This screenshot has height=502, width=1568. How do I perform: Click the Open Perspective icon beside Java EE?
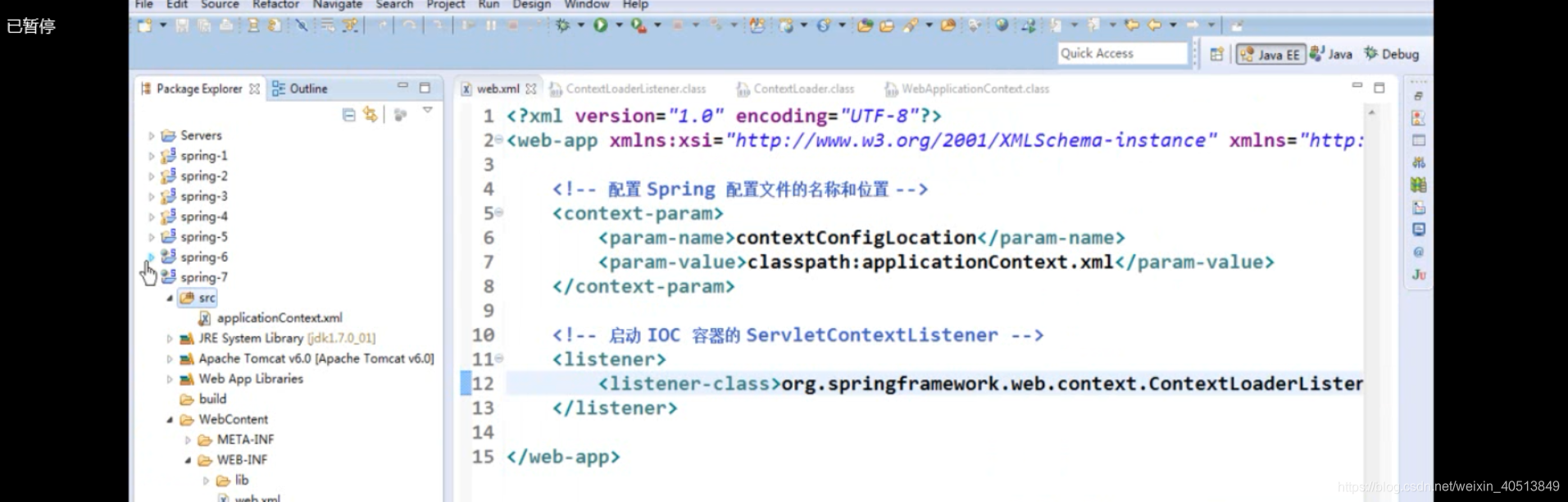(x=1216, y=54)
